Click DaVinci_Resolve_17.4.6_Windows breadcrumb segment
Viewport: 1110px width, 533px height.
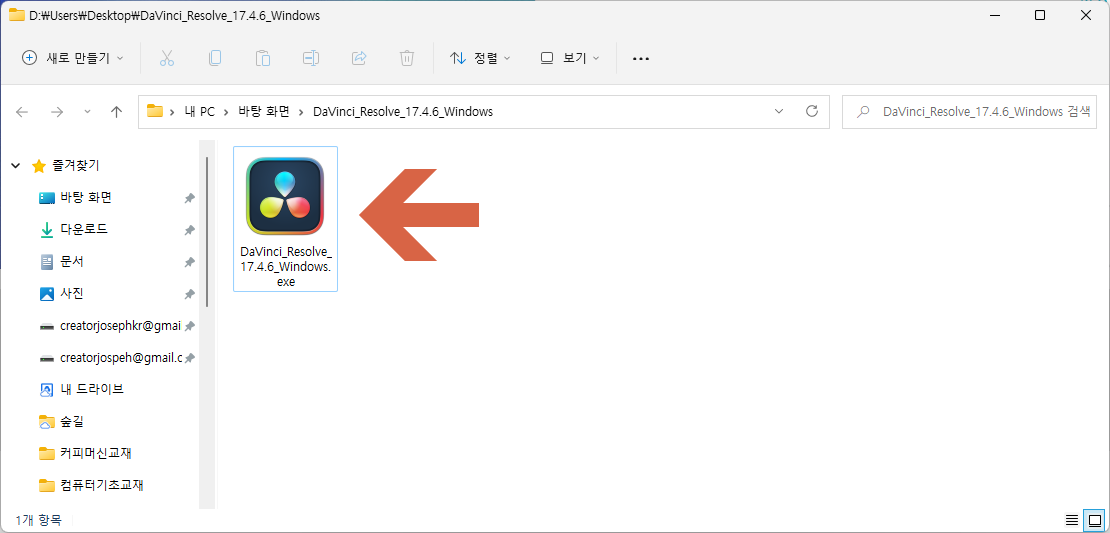403,112
